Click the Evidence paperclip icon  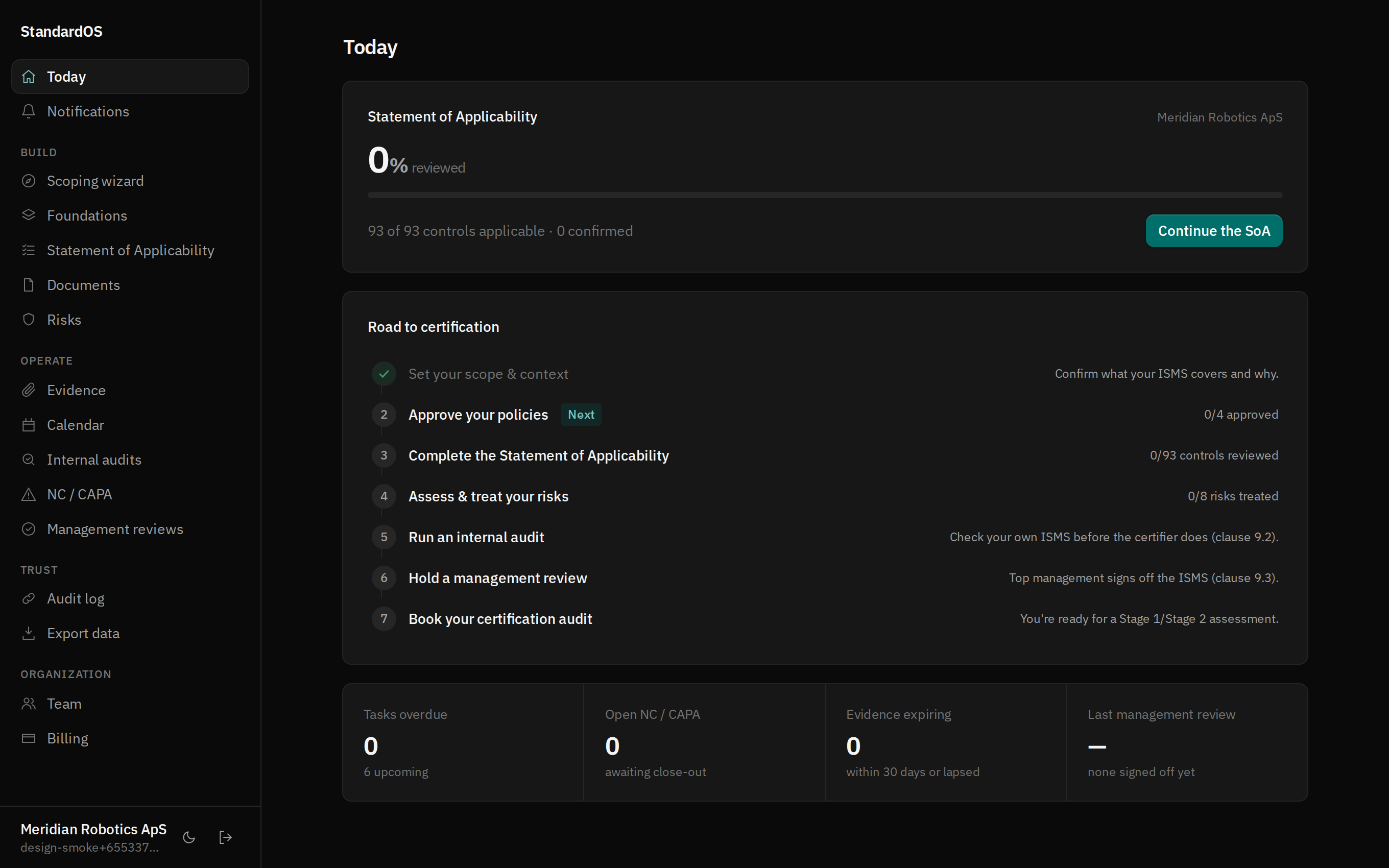(x=29, y=391)
